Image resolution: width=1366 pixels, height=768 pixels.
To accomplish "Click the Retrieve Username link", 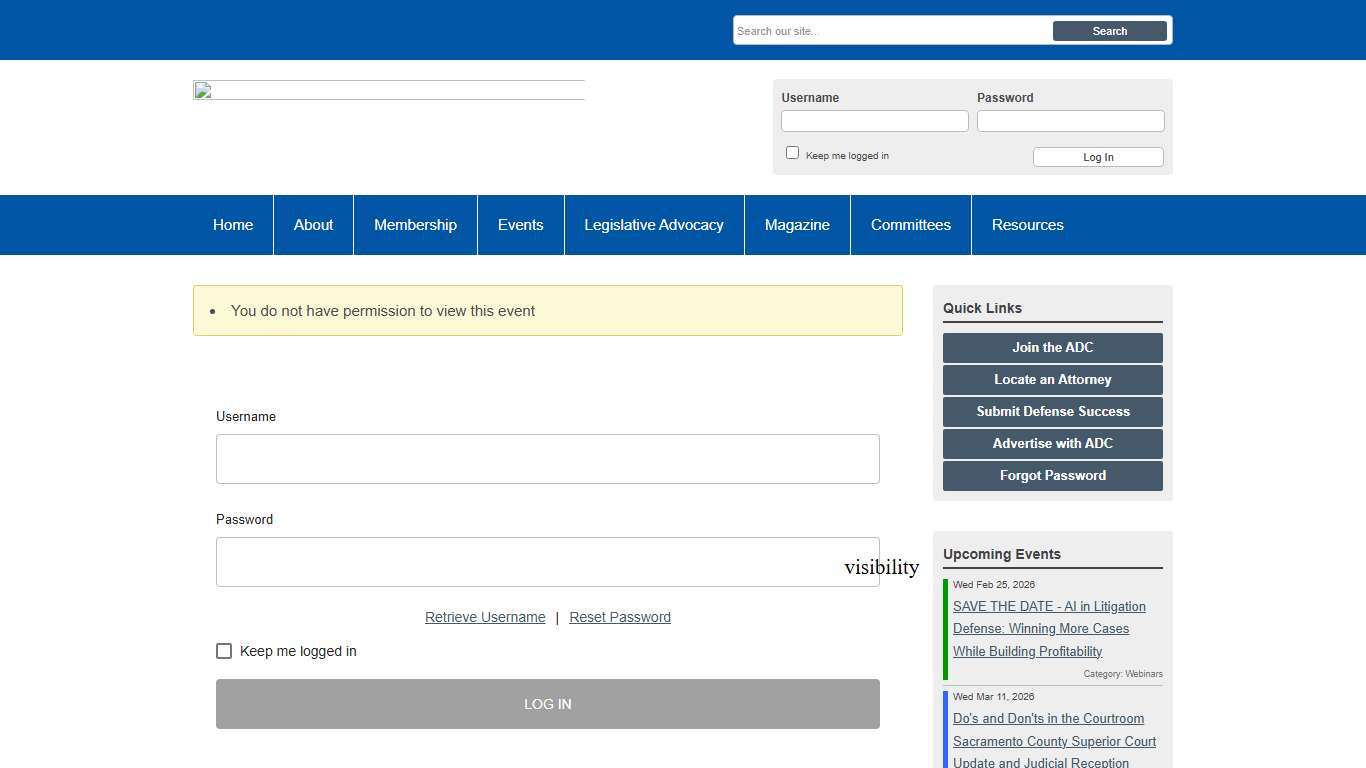I will coord(485,617).
